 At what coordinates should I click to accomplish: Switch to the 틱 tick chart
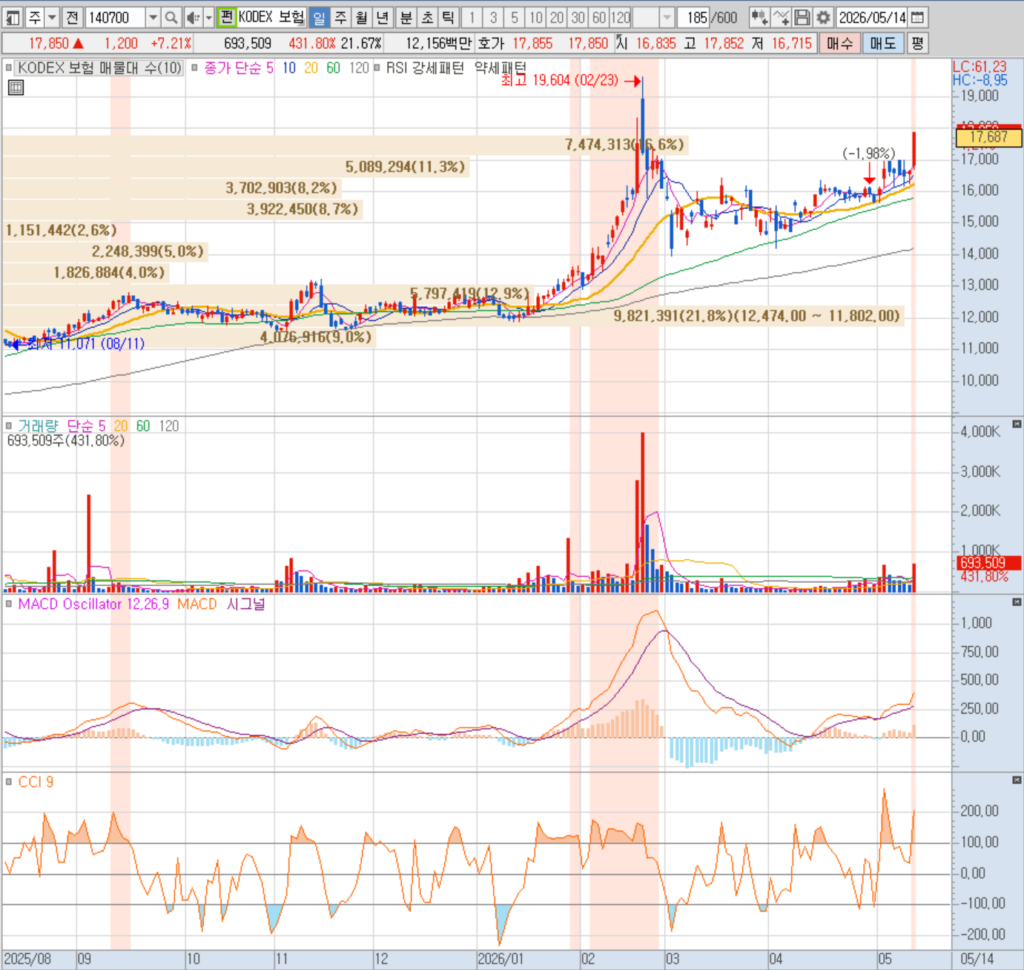pos(448,18)
